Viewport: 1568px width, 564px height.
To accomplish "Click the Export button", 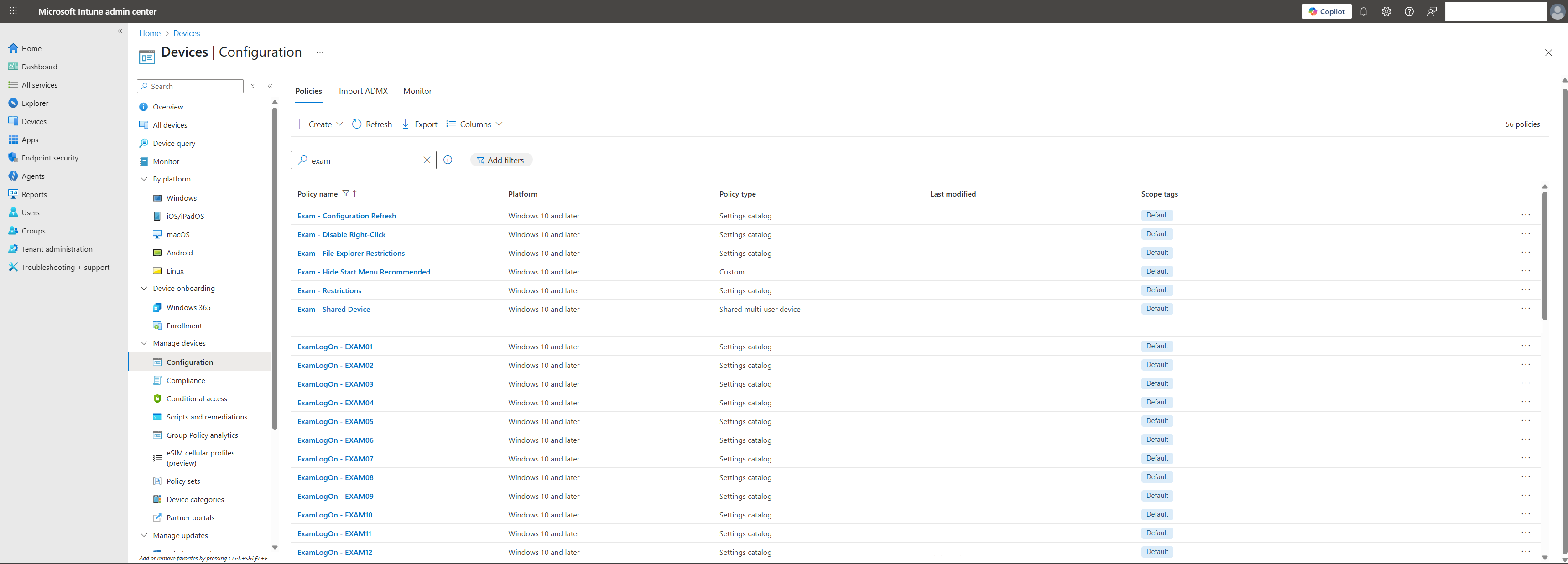I will [419, 124].
